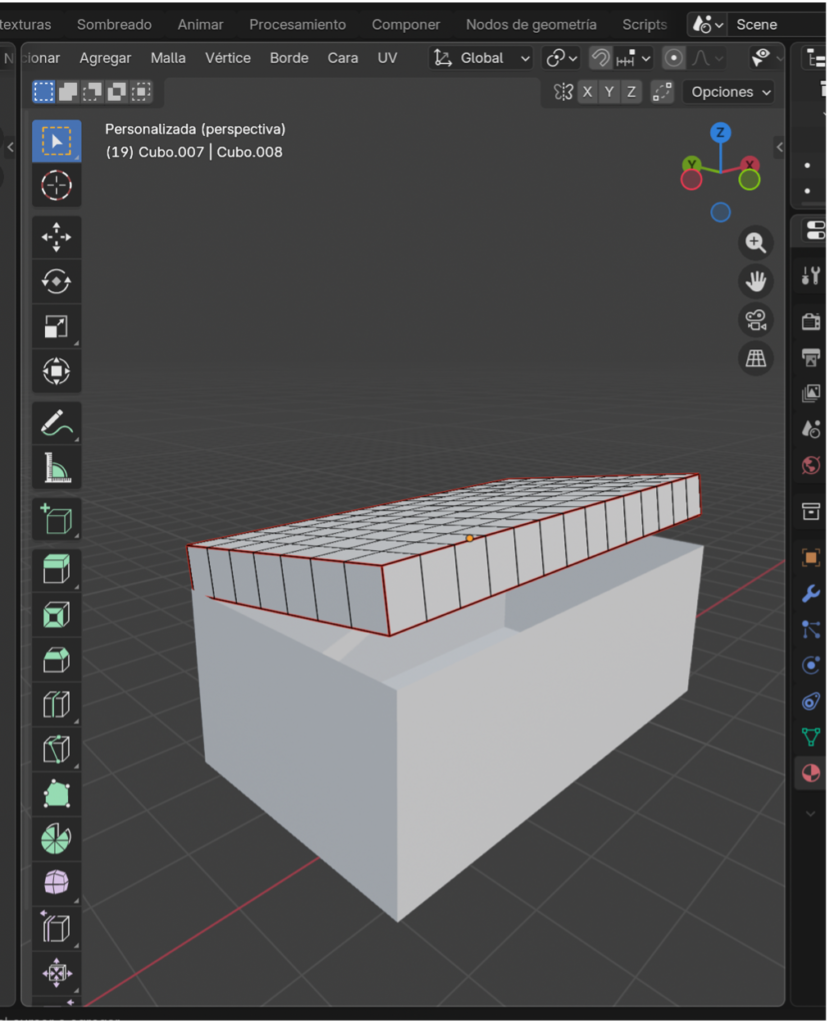Toggle proportional editing in header
The width and height of the screenshot is (829, 1024).
pos(674,58)
